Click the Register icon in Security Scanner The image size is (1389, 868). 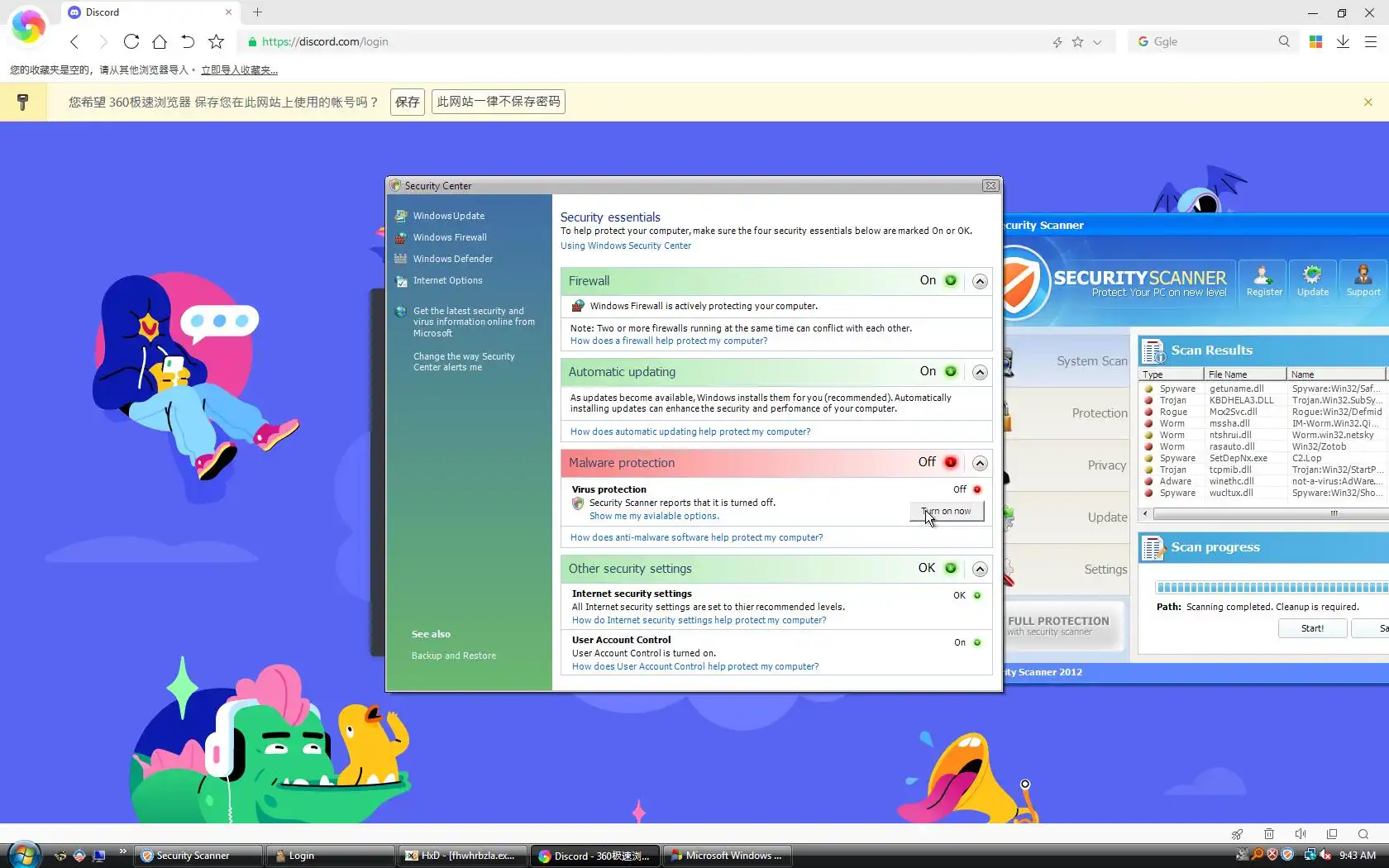click(1264, 281)
